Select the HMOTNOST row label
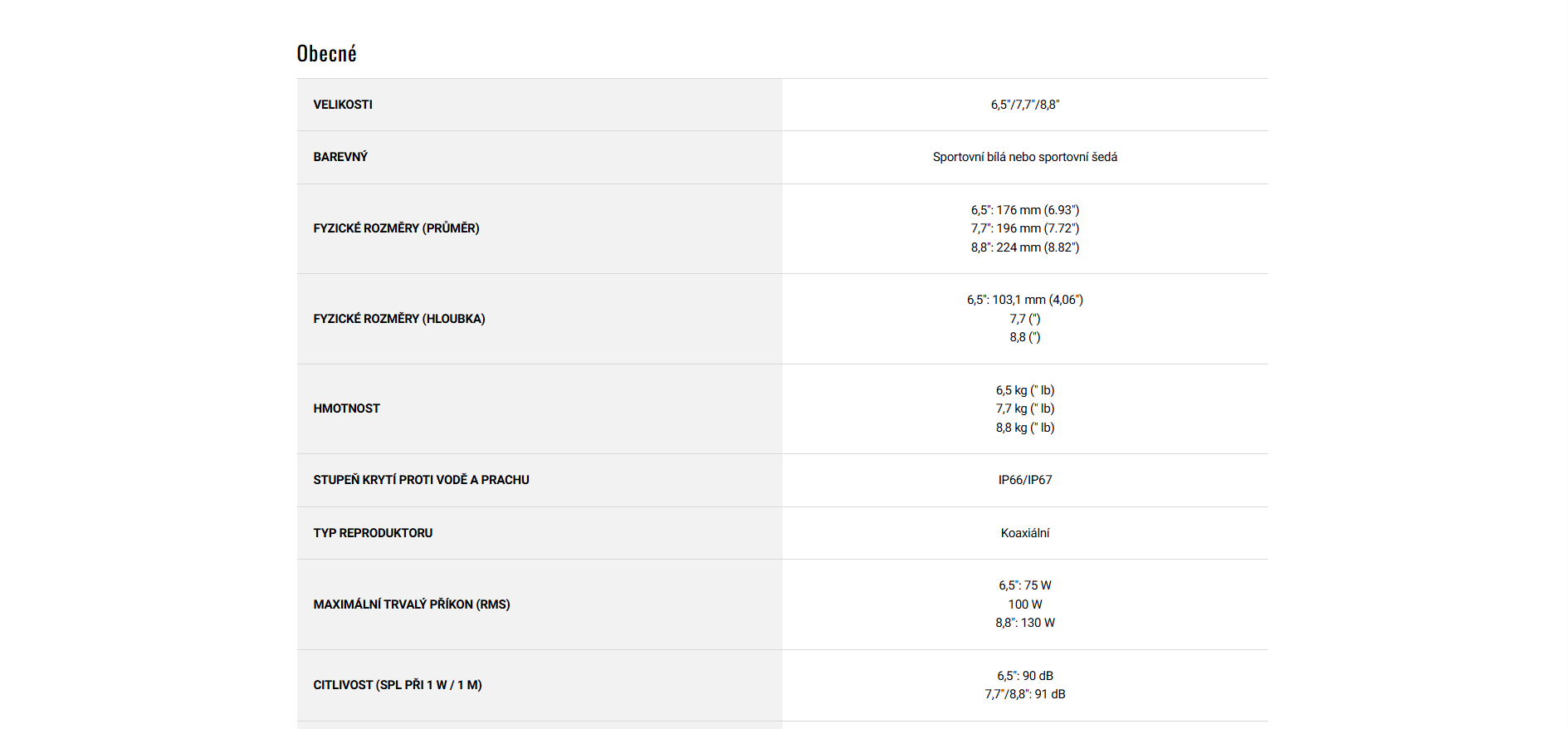 [x=346, y=409]
